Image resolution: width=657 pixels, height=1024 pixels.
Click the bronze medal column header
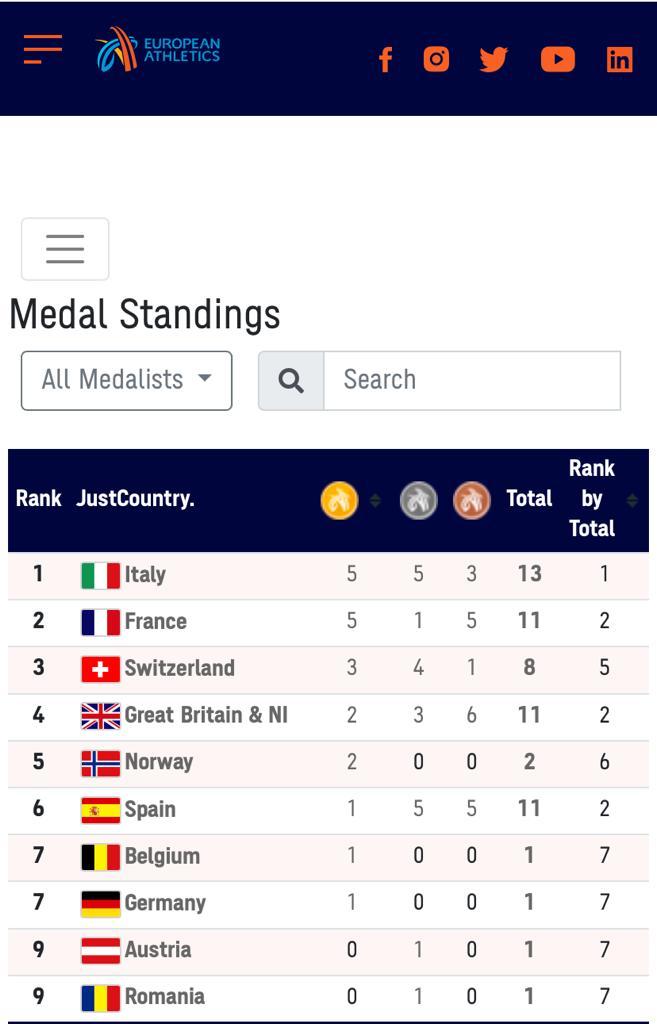click(471, 500)
